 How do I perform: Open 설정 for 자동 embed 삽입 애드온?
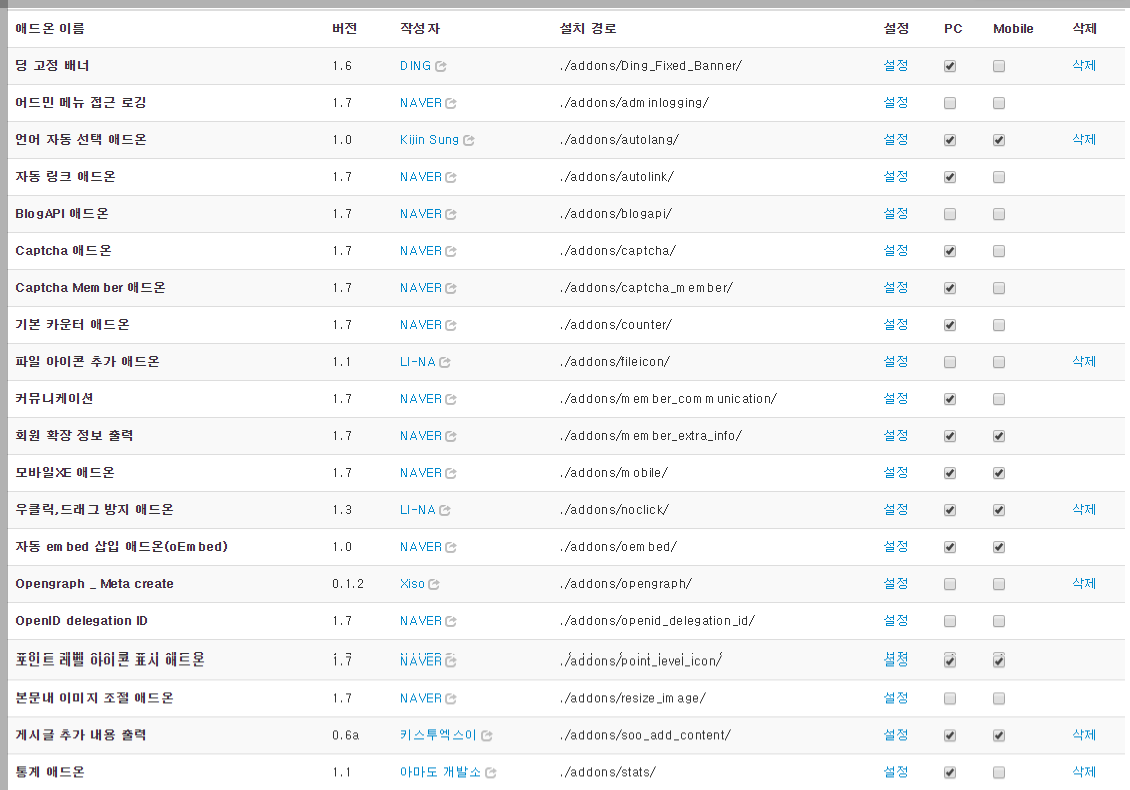896,546
